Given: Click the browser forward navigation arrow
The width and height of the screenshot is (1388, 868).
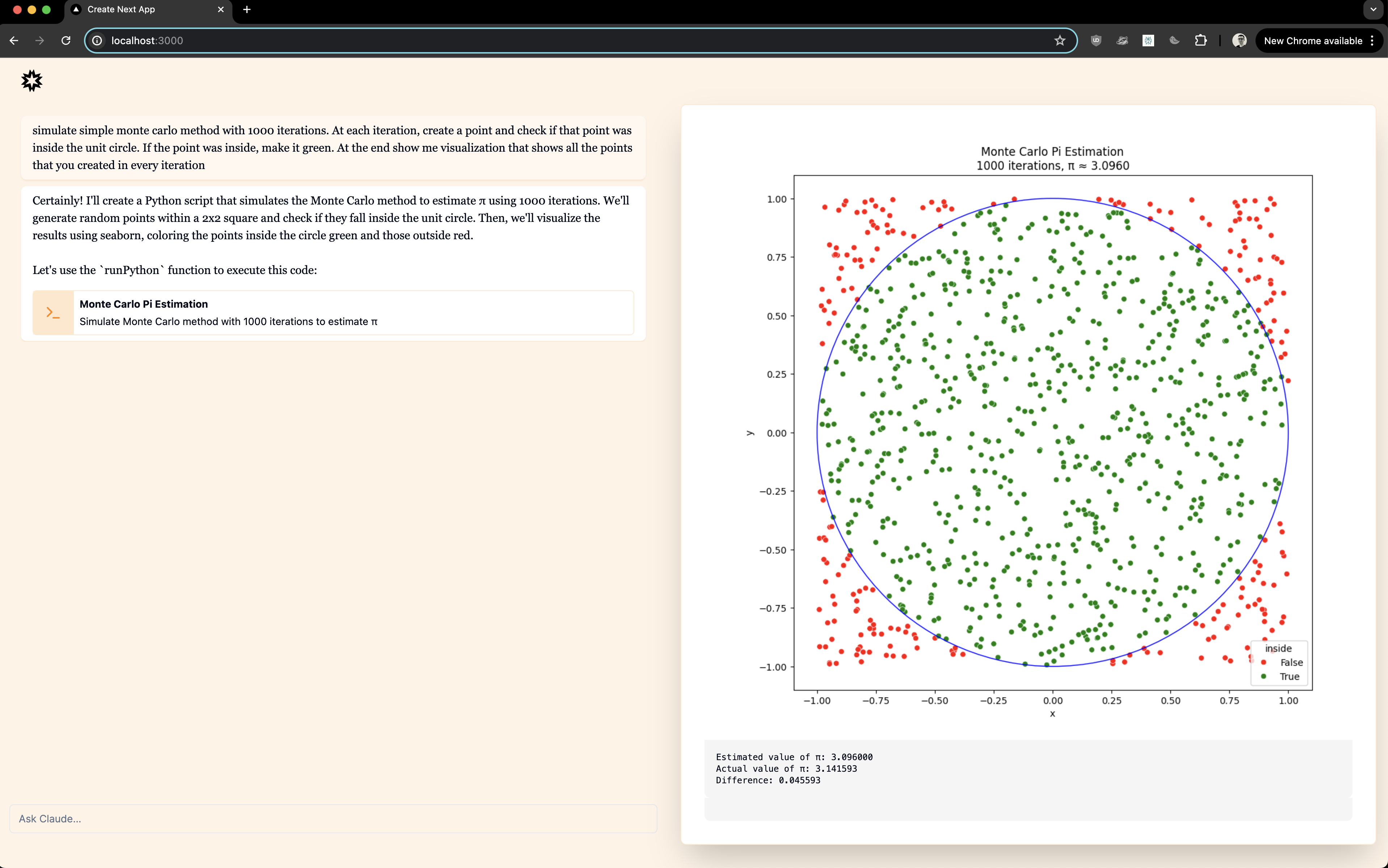Looking at the screenshot, I should click(39, 40).
